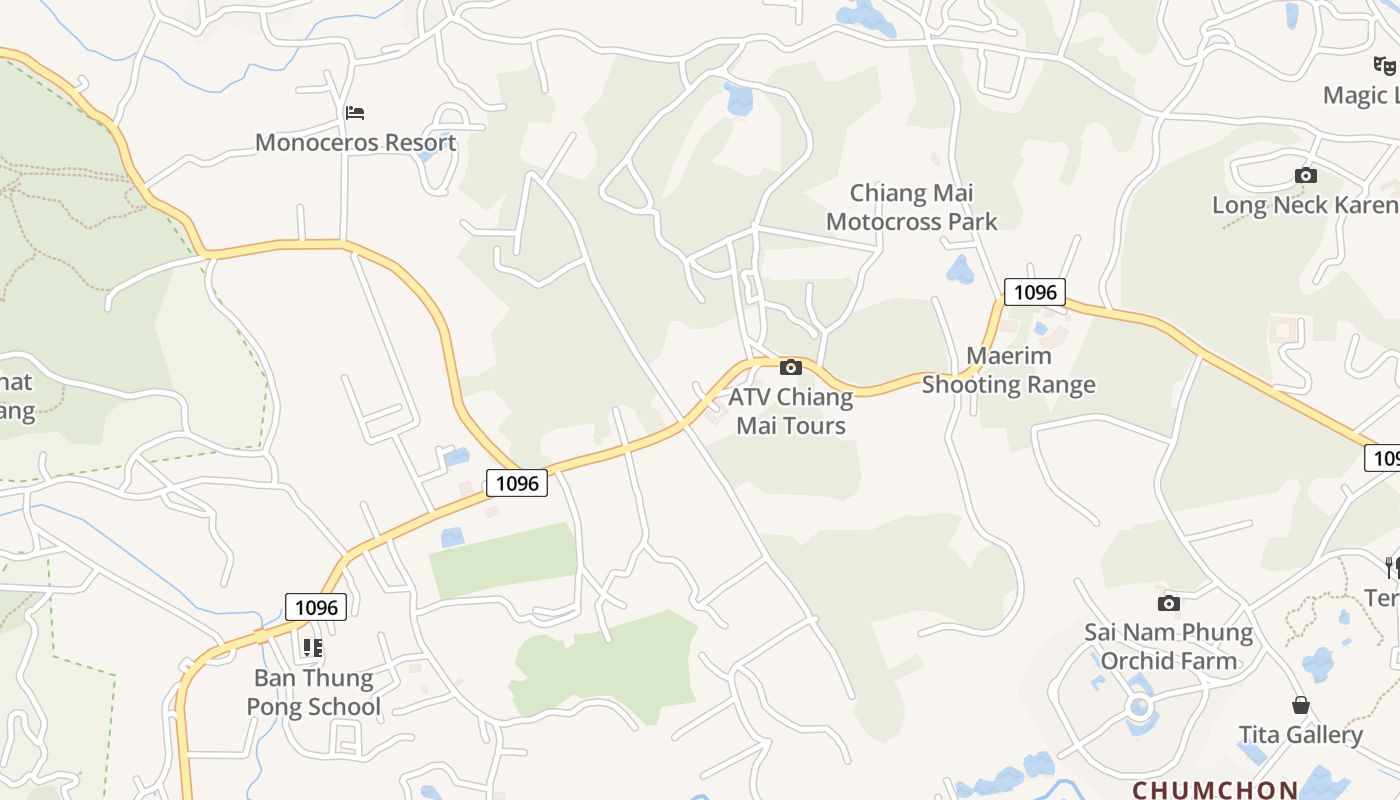Select the Monoceros Resort text label
The height and width of the screenshot is (800, 1400).
355,142
